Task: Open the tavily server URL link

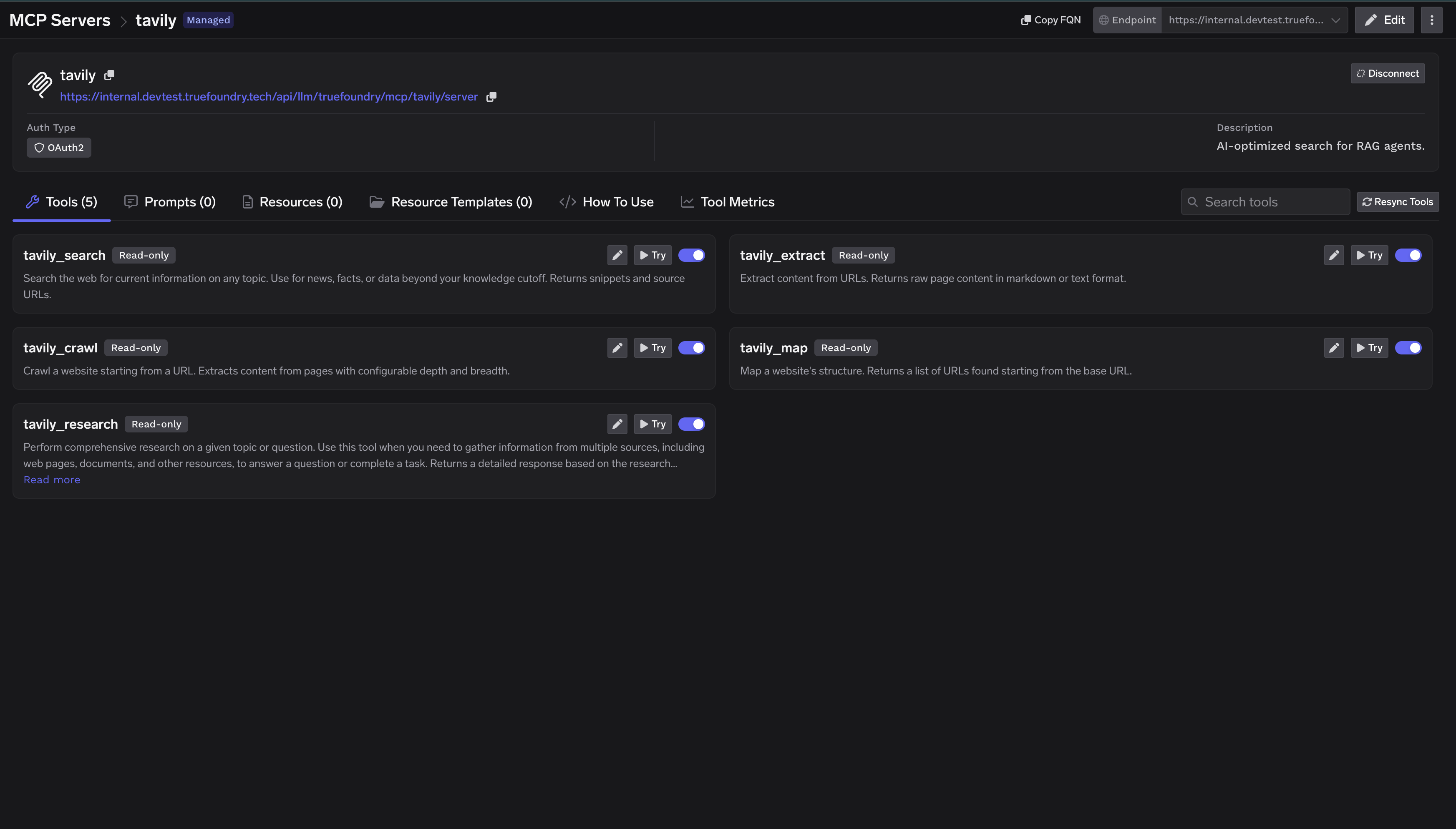Action: pos(269,97)
